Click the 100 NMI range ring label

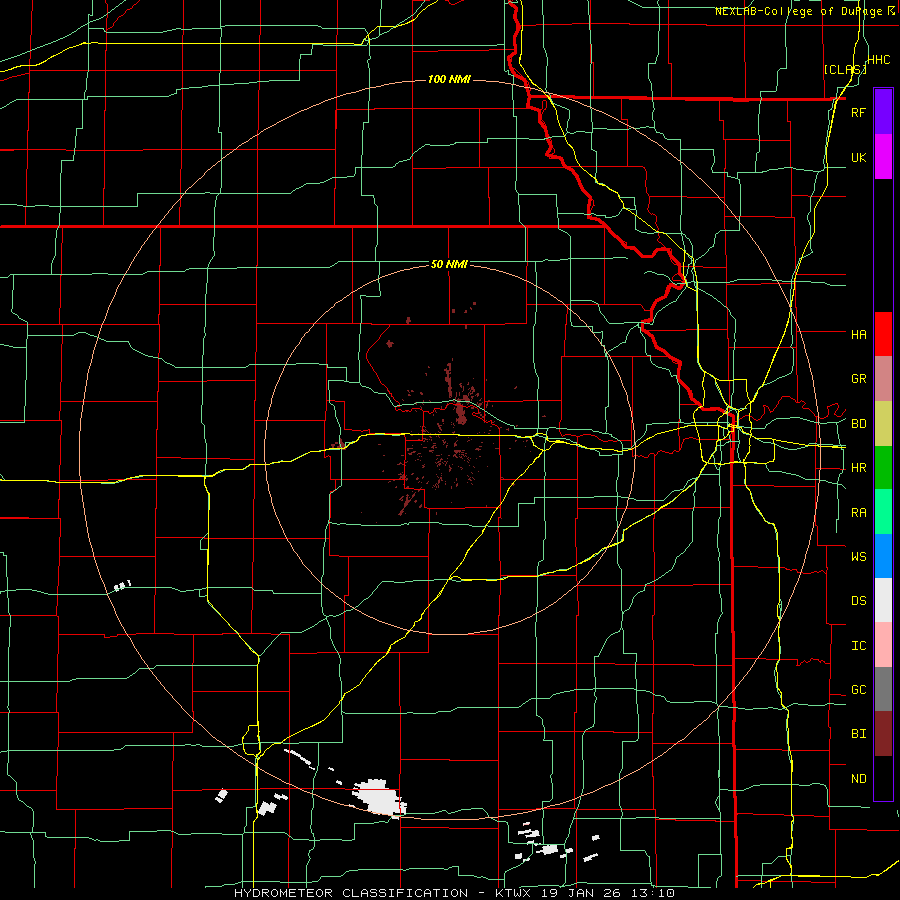[449, 79]
